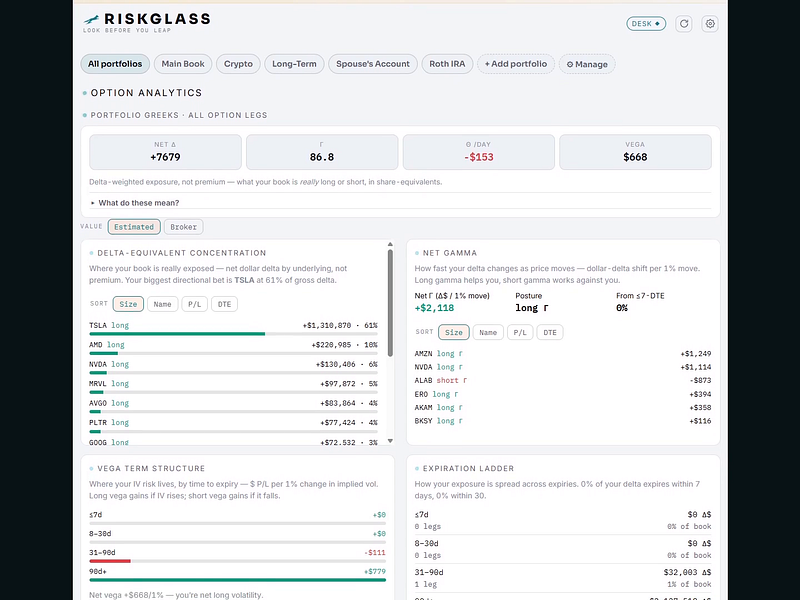The height and width of the screenshot is (600, 800).
Task: Click the Net Γ +$2,118 value
Action: (x=434, y=308)
